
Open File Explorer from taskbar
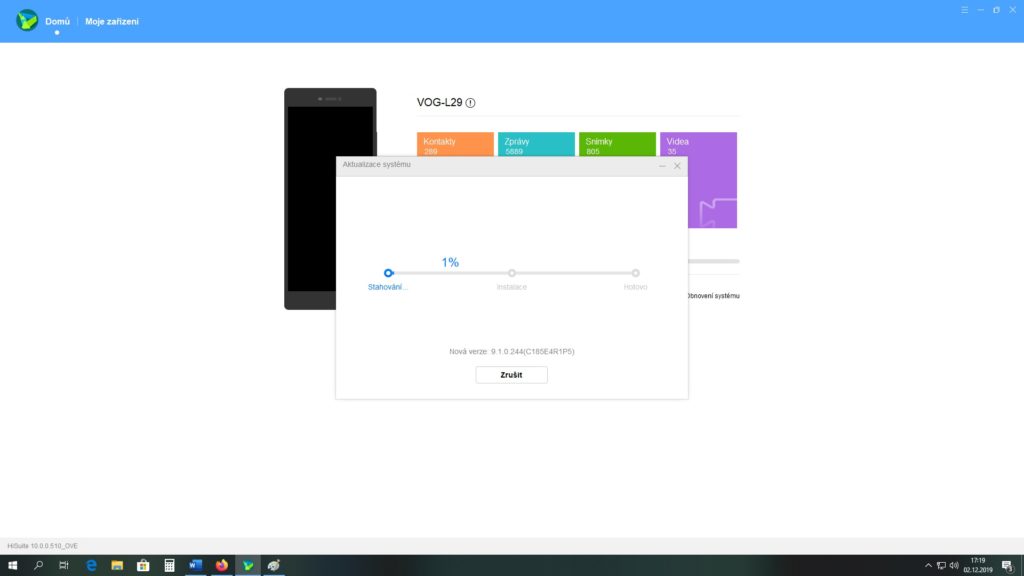(x=117, y=566)
